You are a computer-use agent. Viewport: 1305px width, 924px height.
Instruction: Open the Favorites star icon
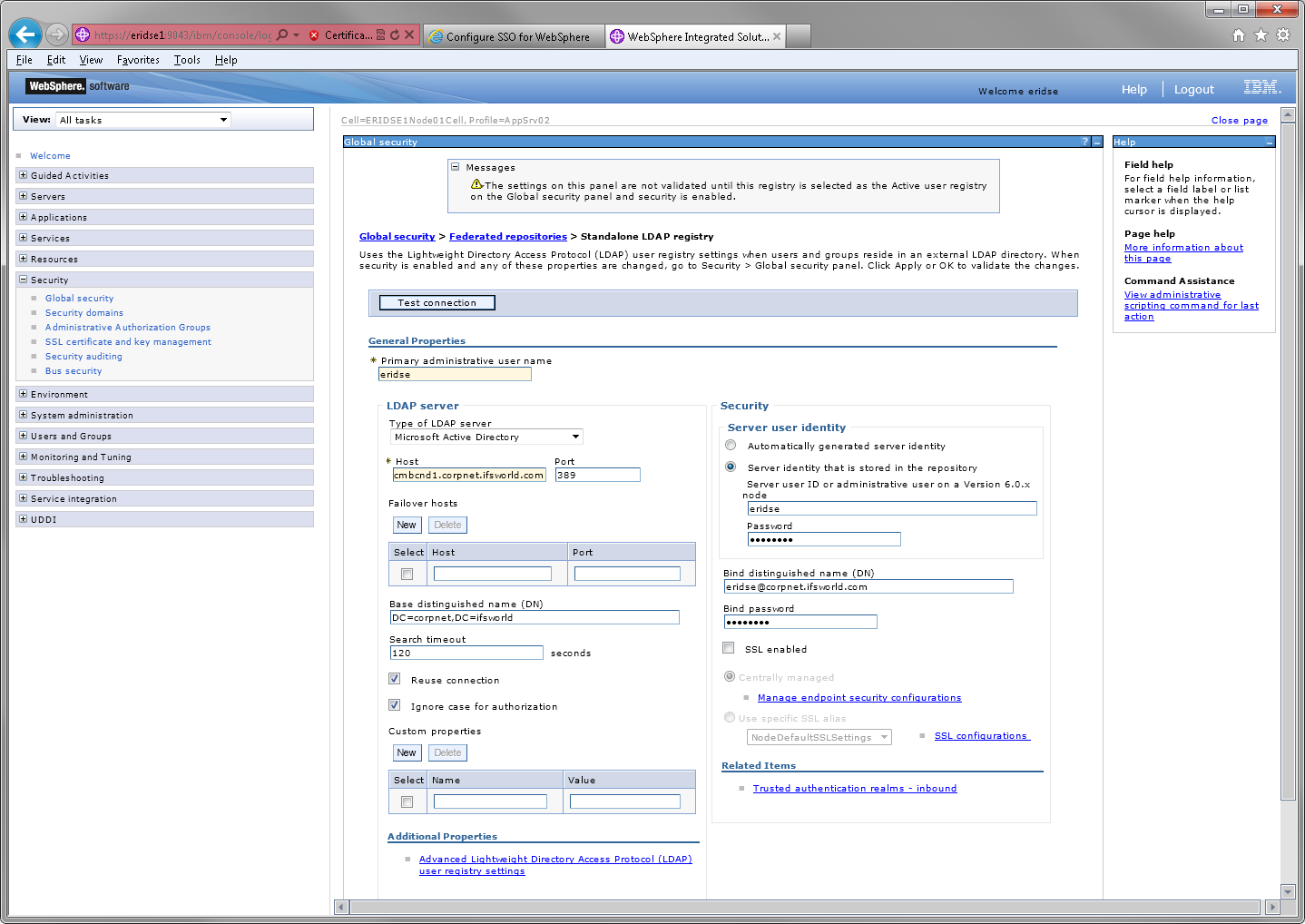tap(1261, 35)
